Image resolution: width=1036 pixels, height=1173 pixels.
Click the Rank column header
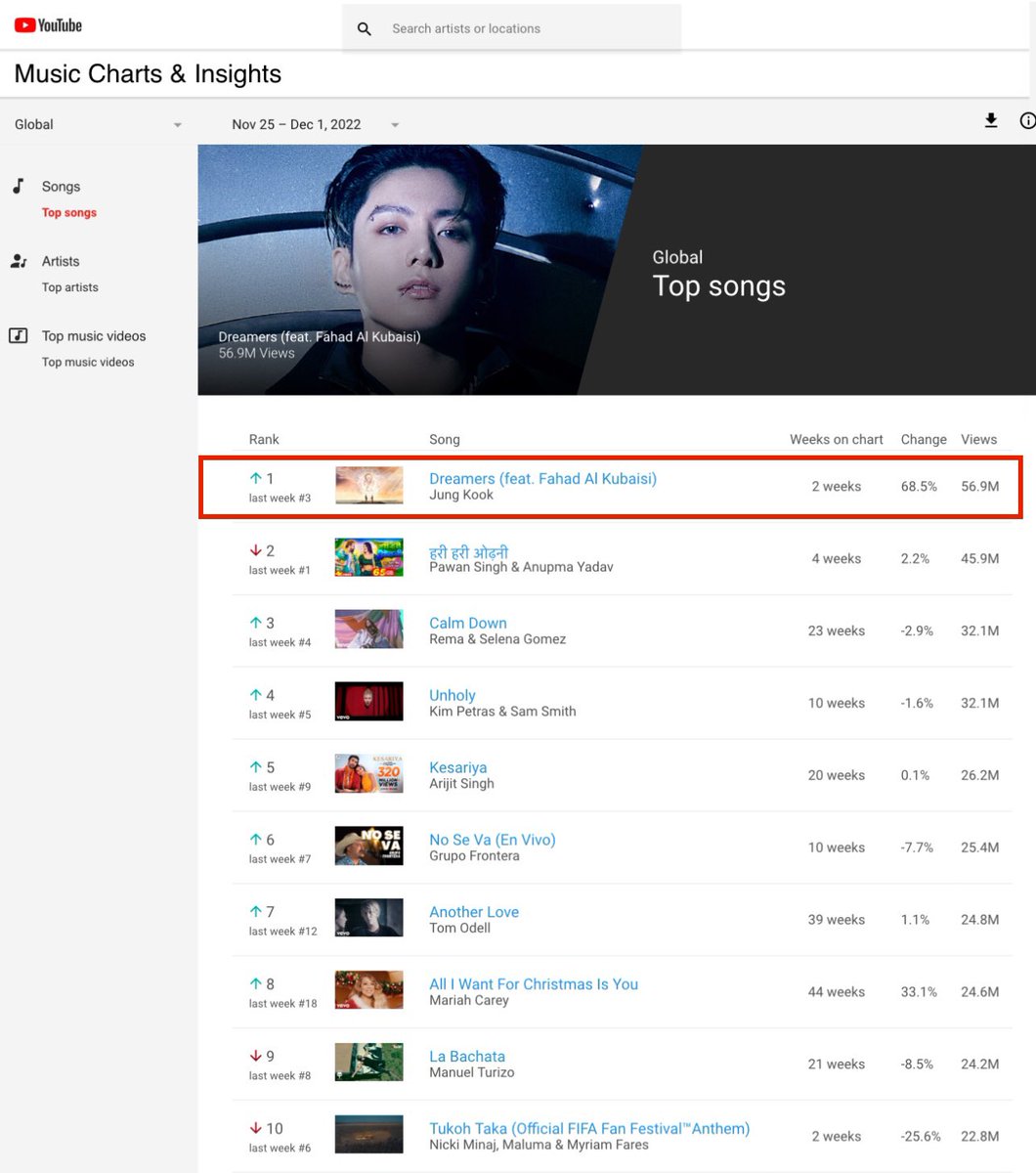tap(264, 440)
